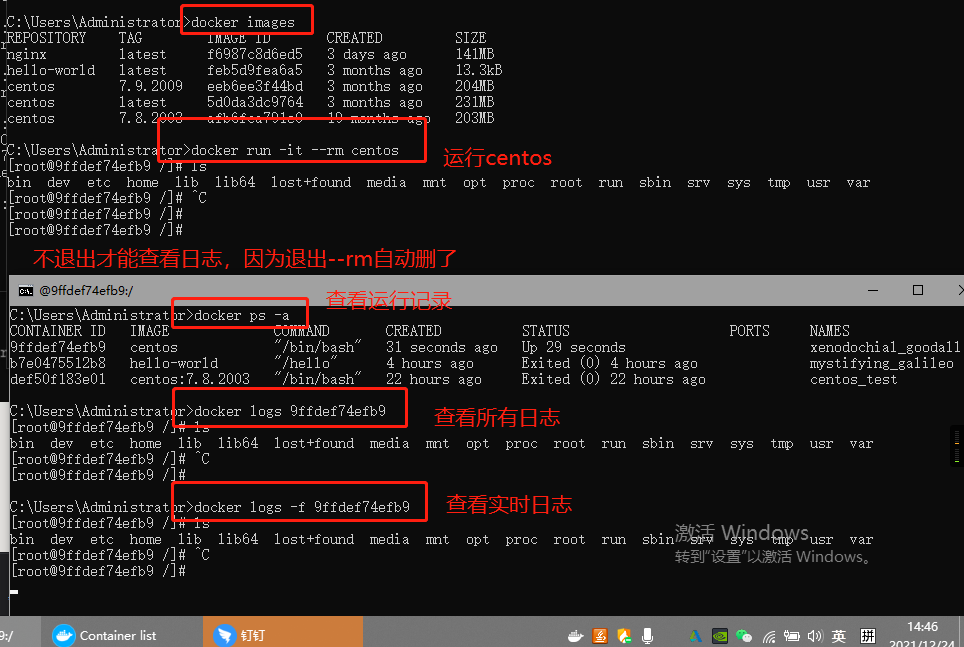Click the 'docker images' command text

pyautogui.click(x=243, y=23)
